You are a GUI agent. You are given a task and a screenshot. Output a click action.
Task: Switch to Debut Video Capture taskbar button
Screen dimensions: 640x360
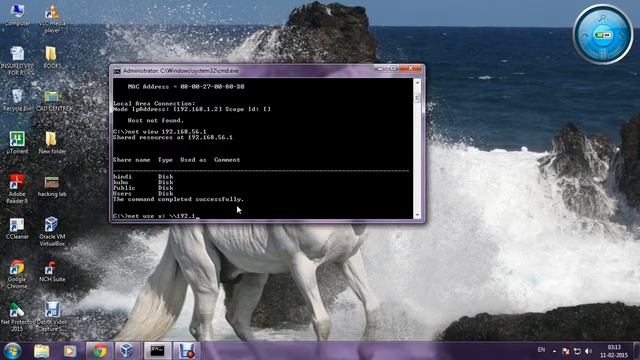tap(187, 351)
